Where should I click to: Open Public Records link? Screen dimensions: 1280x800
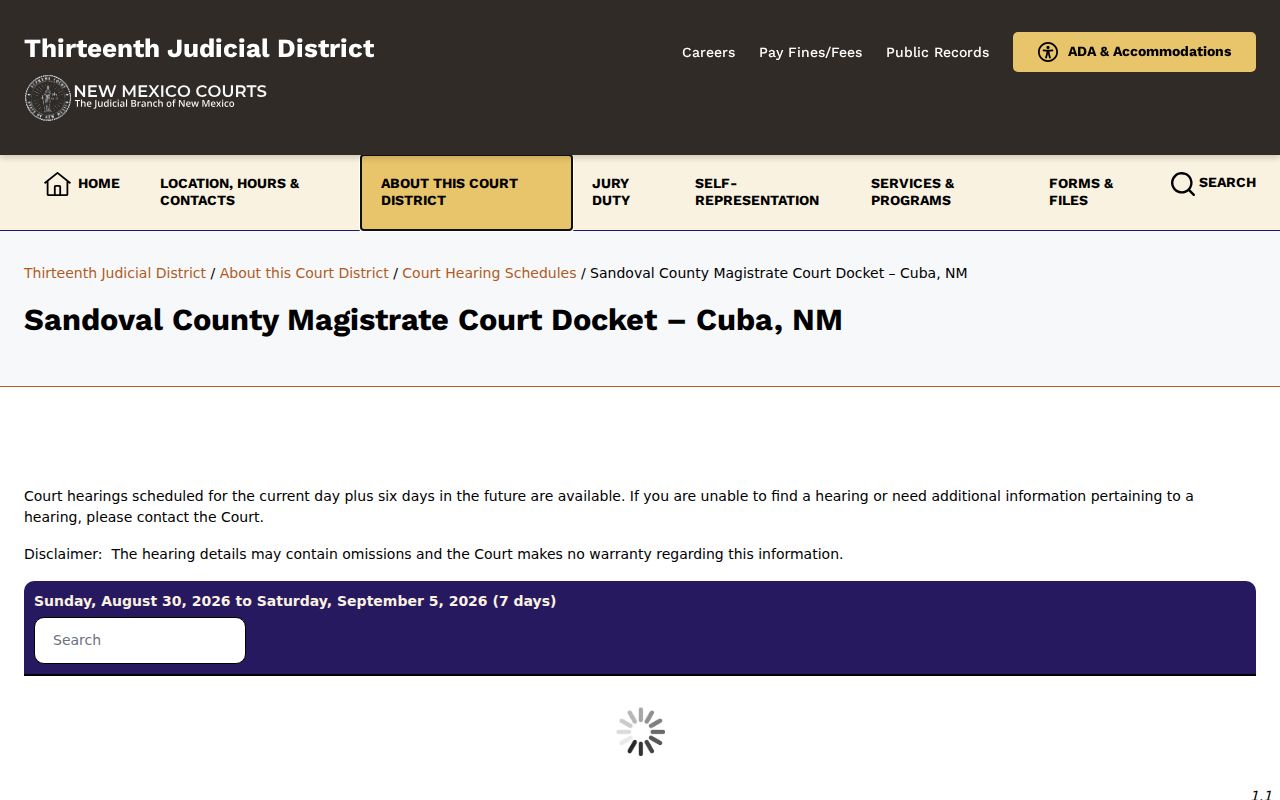pos(937,52)
